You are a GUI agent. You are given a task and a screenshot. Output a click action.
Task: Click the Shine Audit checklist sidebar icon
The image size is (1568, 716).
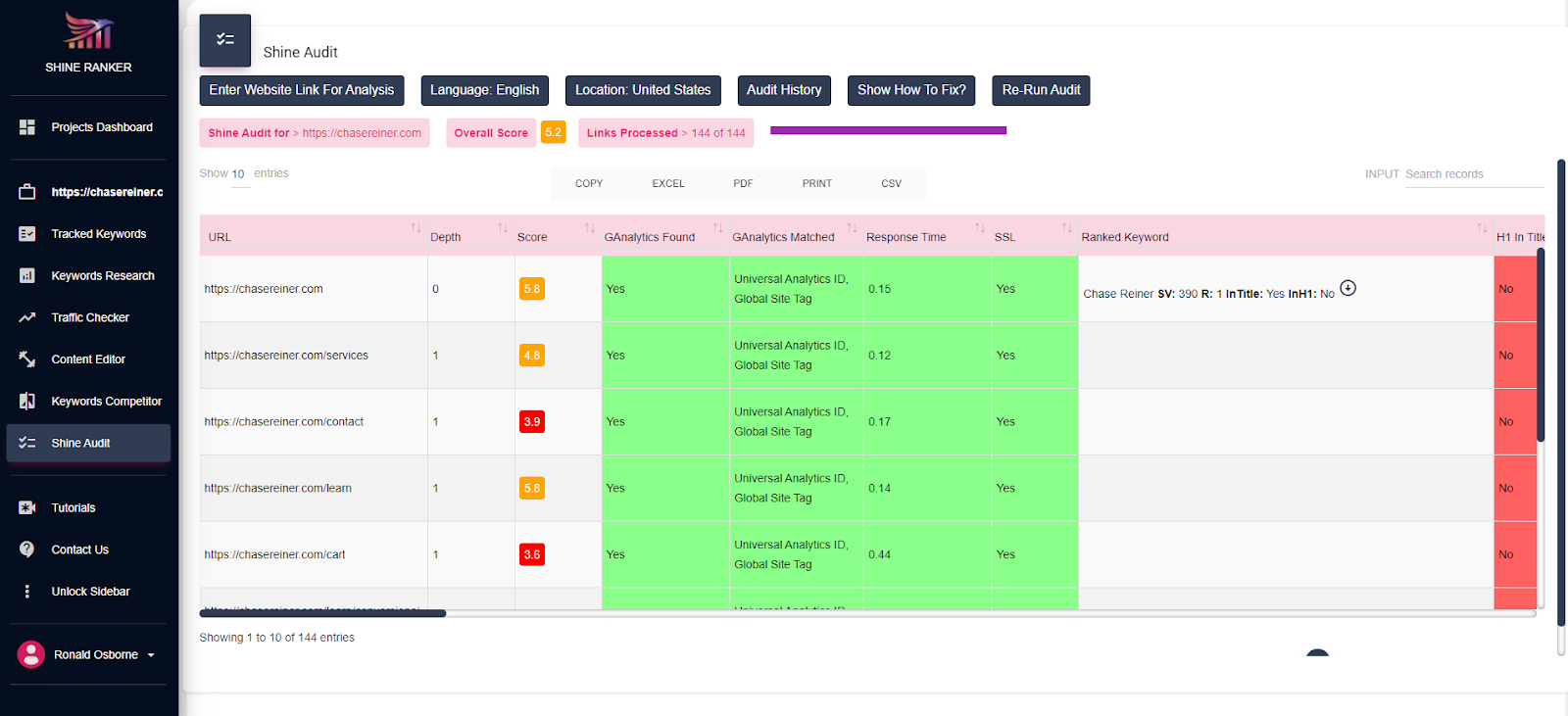[27, 443]
